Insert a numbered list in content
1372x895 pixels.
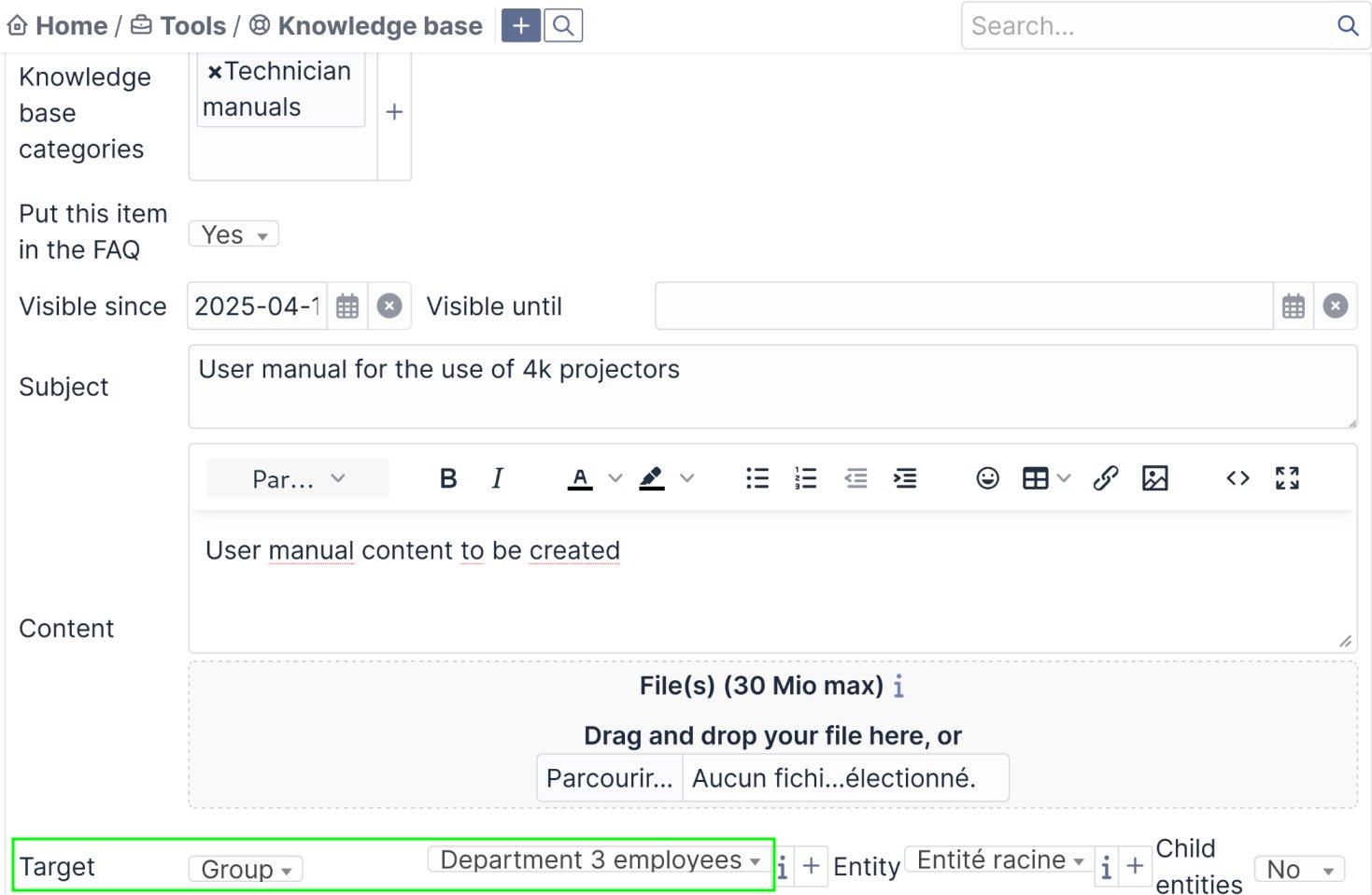[x=805, y=478]
